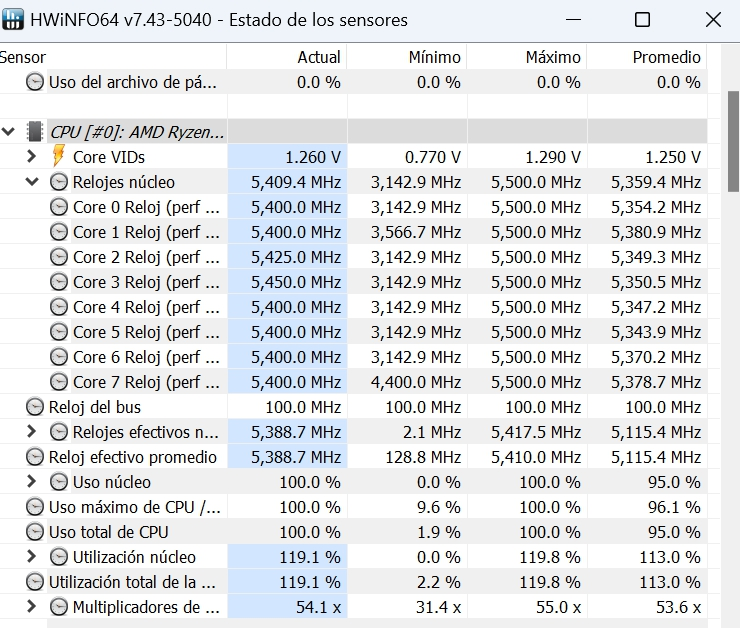Image resolution: width=740 pixels, height=628 pixels.
Task: Select Core 7 Reloj (perf ... label
Action: point(146,382)
